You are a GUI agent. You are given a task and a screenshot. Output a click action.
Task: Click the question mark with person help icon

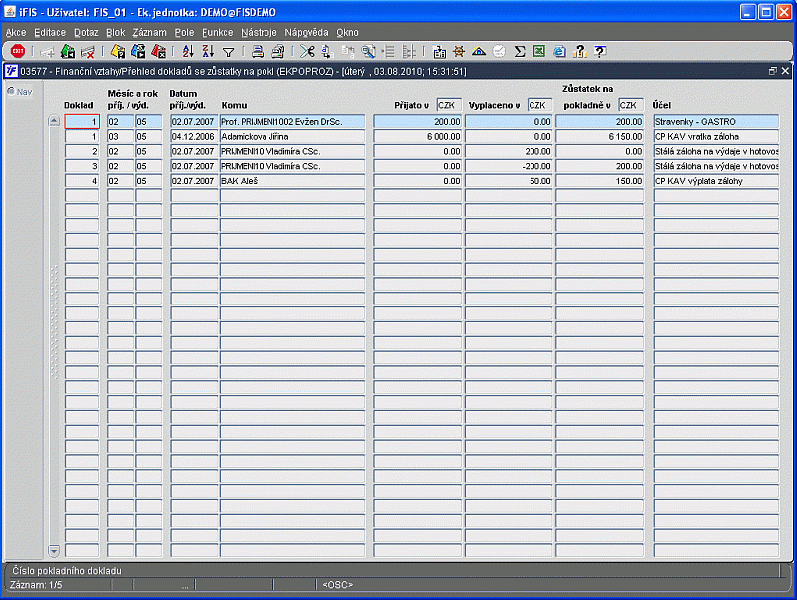(579, 51)
